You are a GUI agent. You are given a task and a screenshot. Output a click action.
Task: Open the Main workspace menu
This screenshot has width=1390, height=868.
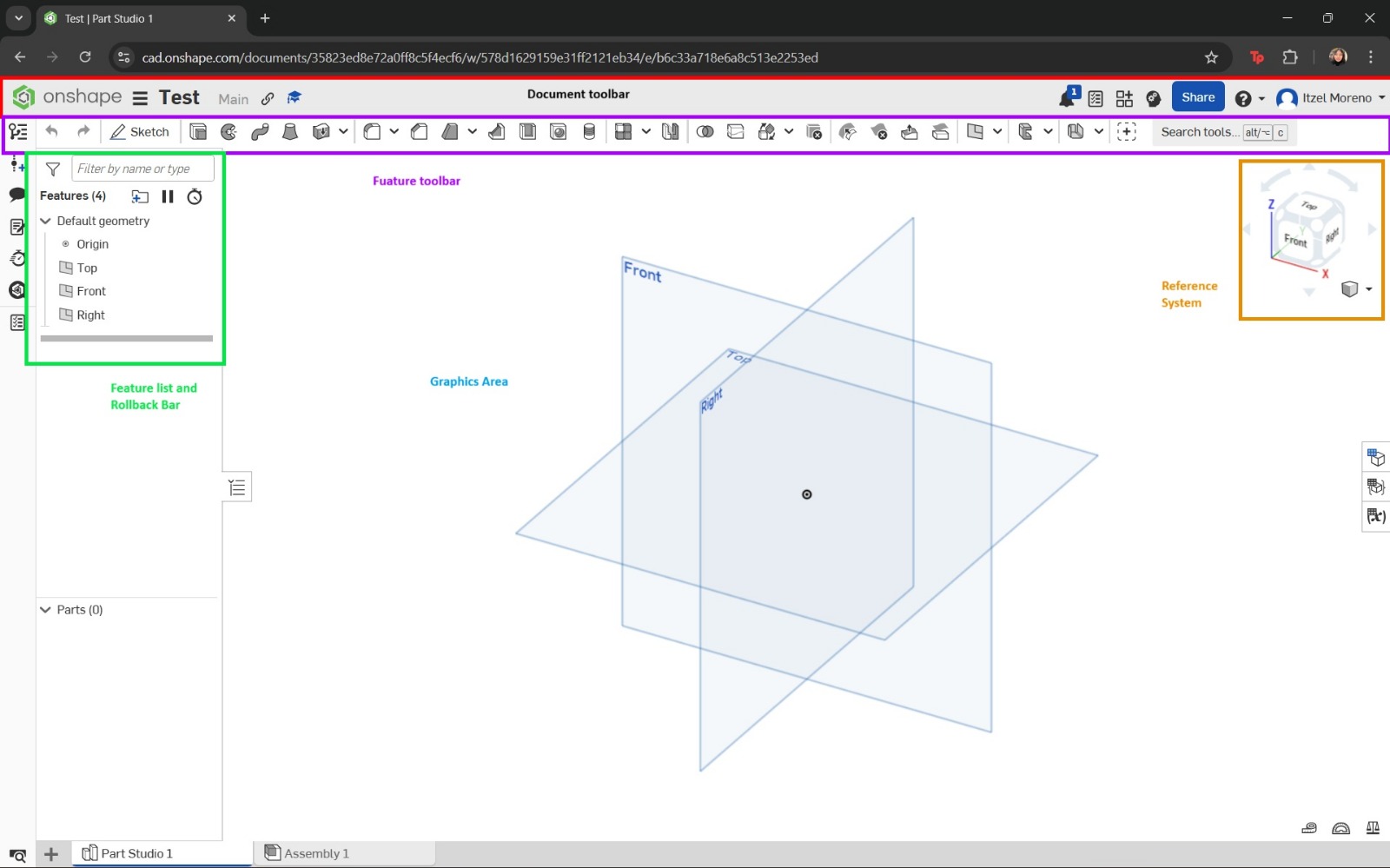tap(233, 98)
